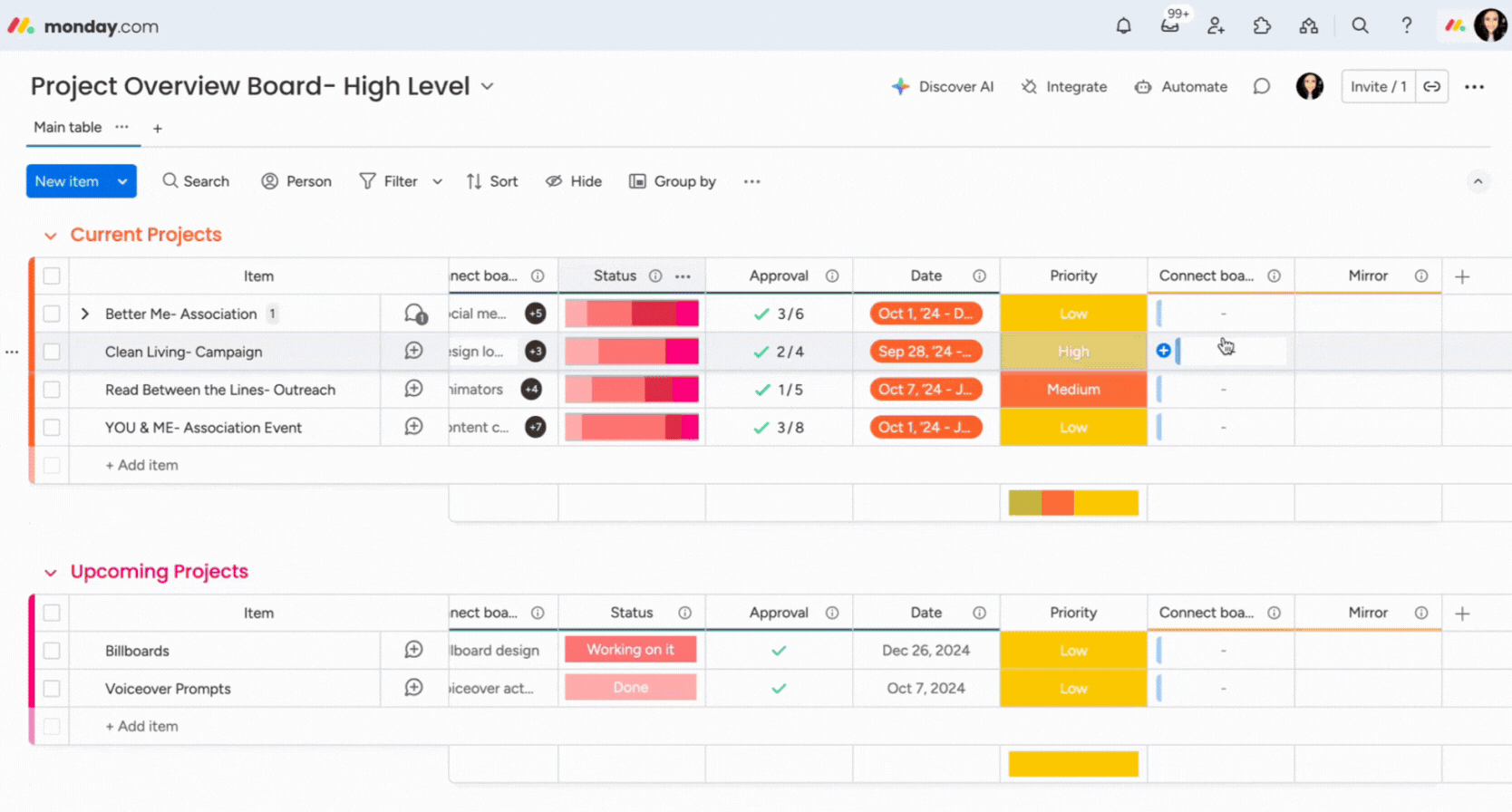
Task: Open the New item dropdown arrow
Action: coord(122,181)
